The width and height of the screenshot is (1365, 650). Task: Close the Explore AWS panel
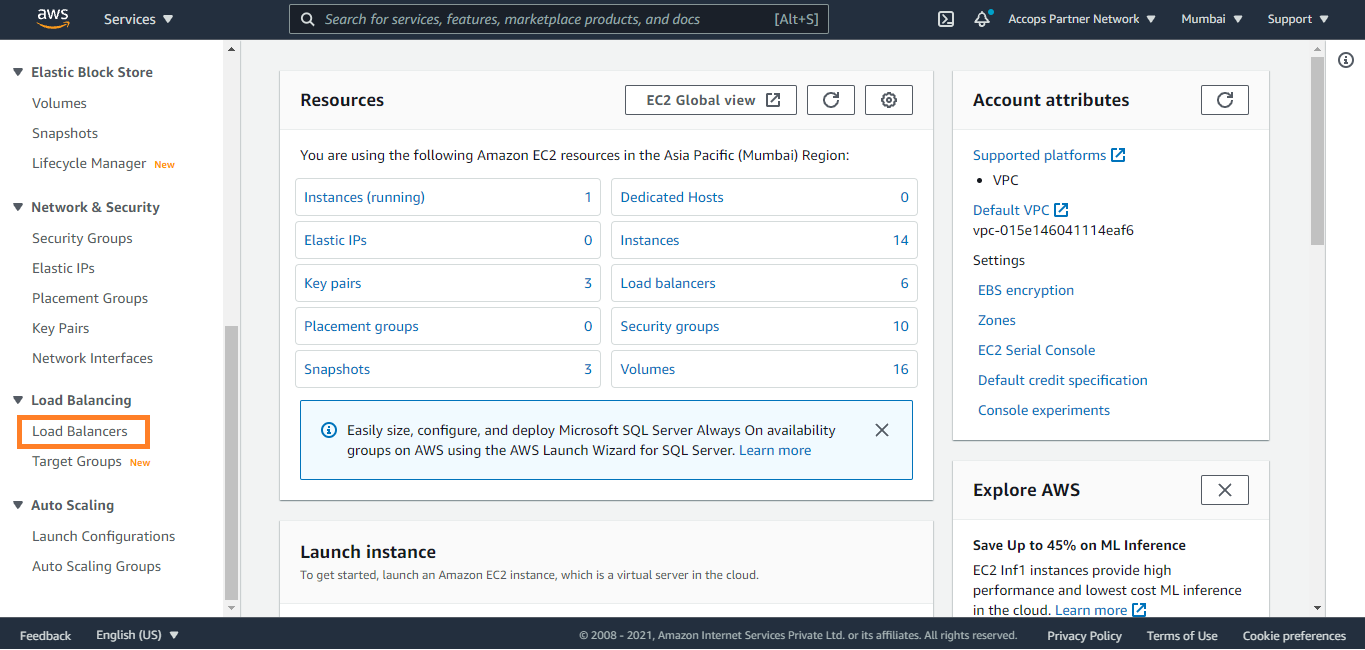pyautogui.click(x=1225, y=490)
